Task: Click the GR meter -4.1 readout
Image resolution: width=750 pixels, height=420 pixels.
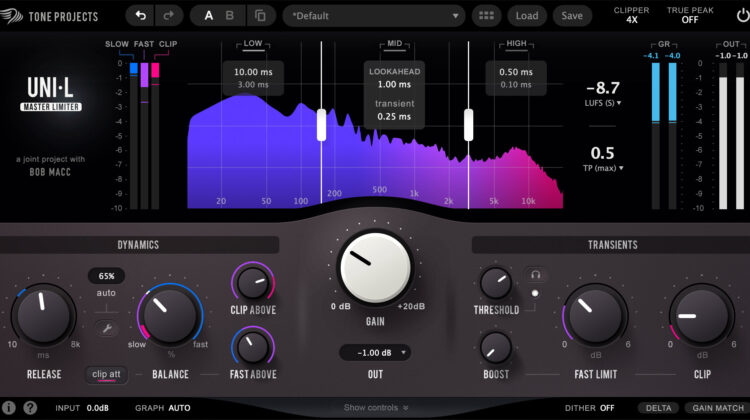Action: 651,56
